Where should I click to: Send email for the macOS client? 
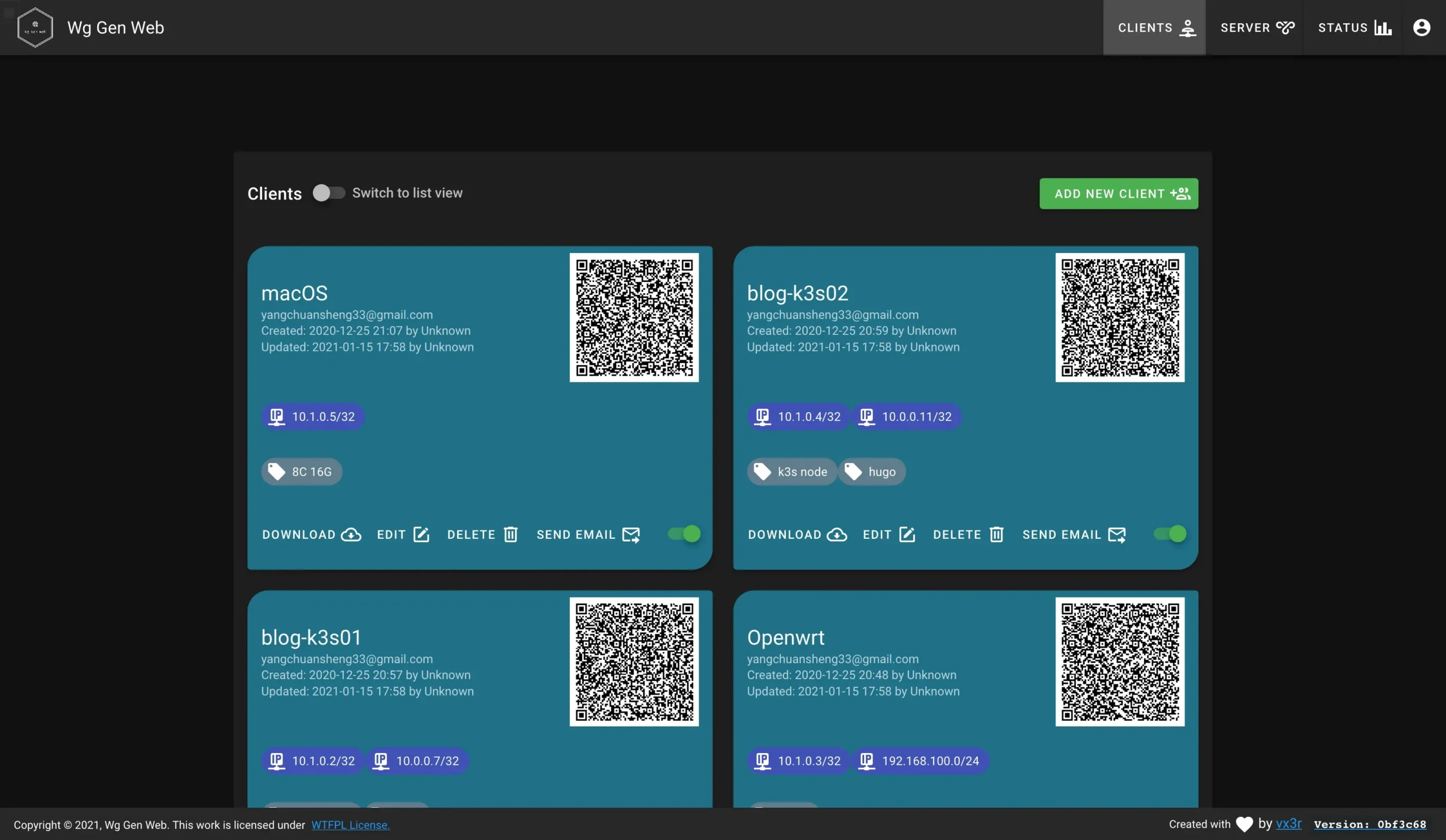tap(588, 534)
